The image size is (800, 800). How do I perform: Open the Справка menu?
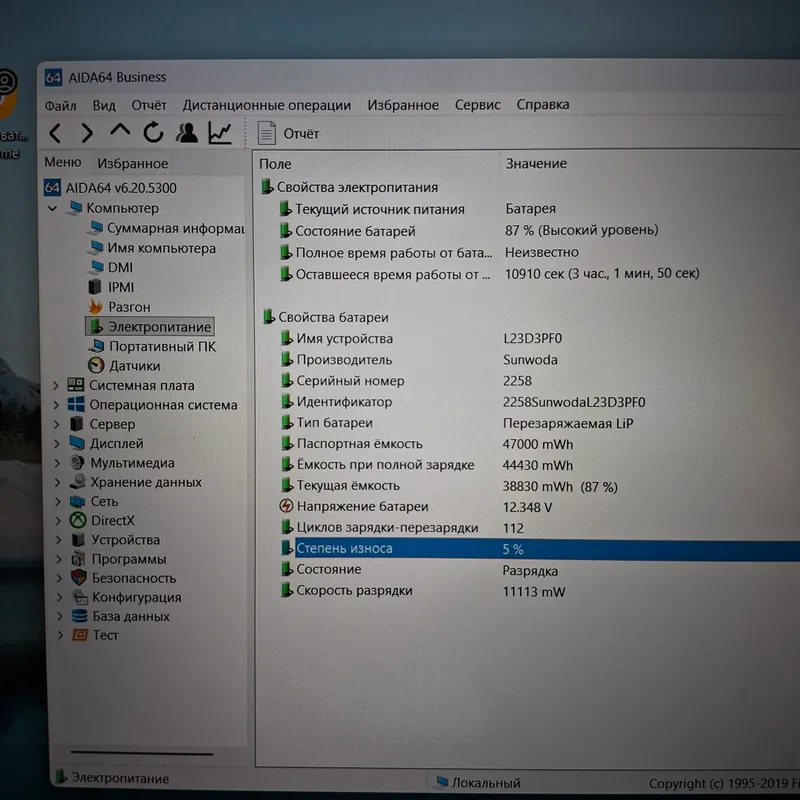(543, 104)
